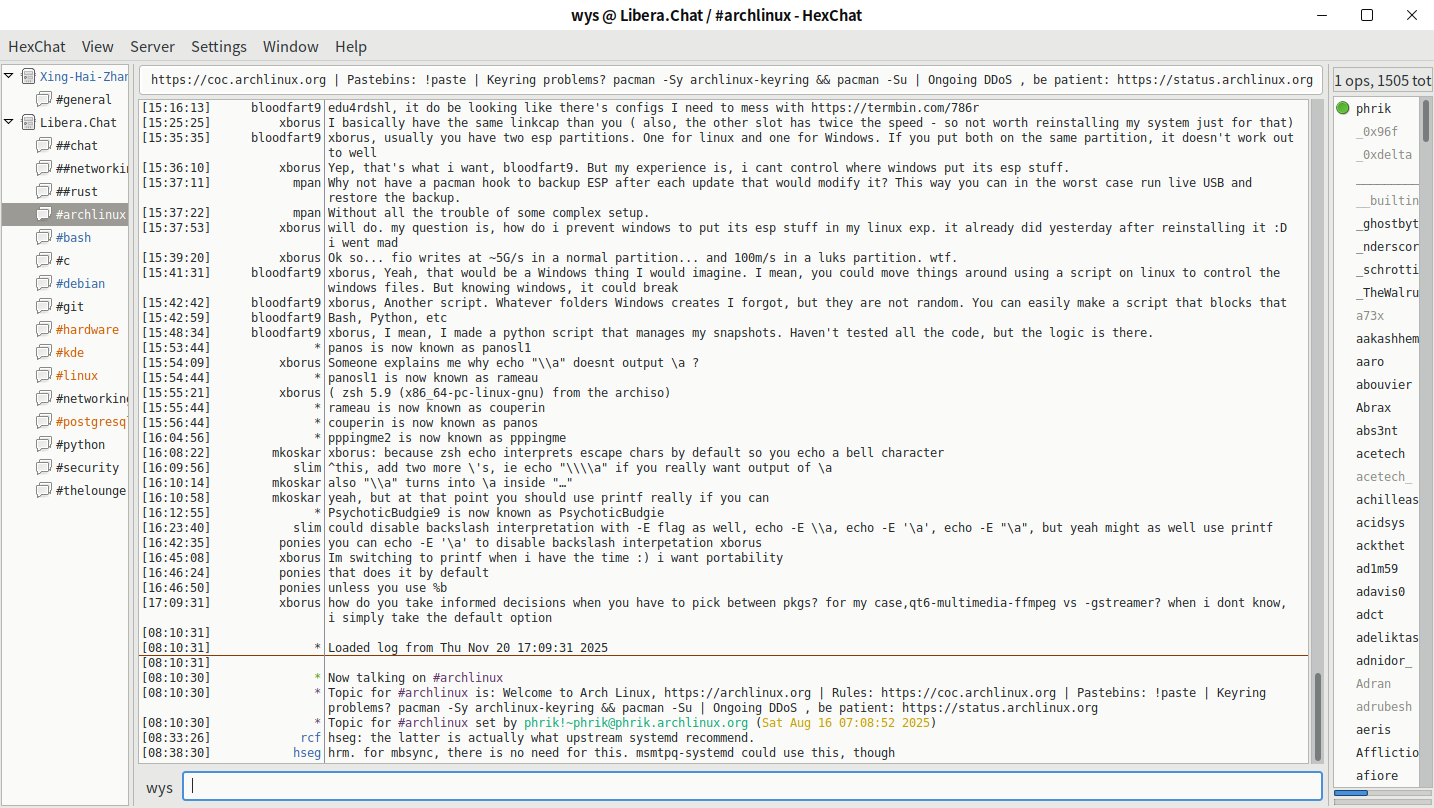Click the channel icon beside #python

(x=43, y=444)
